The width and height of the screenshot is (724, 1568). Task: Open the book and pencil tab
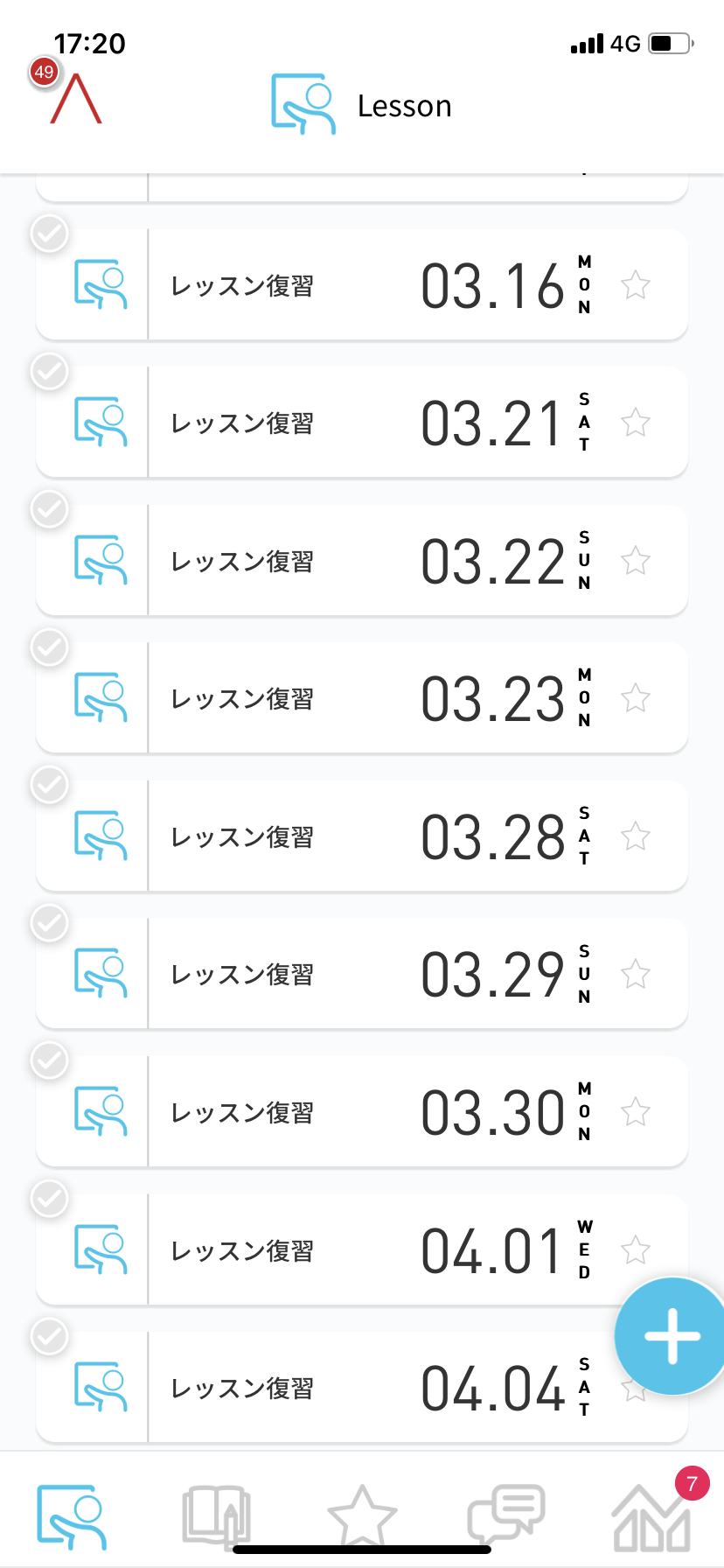pyautogui.click(x=216, y=1515)
